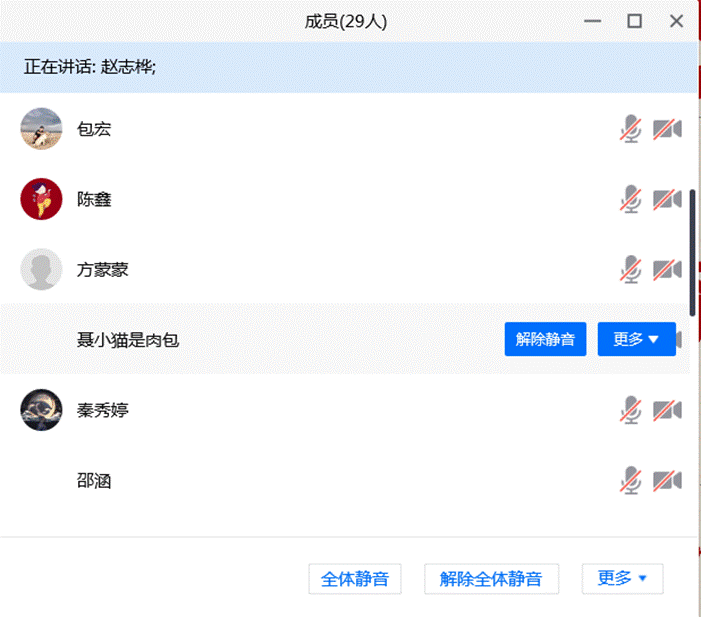
Task: Select member 秦秀婷 in the list
Action: click(x=103, y=410)
